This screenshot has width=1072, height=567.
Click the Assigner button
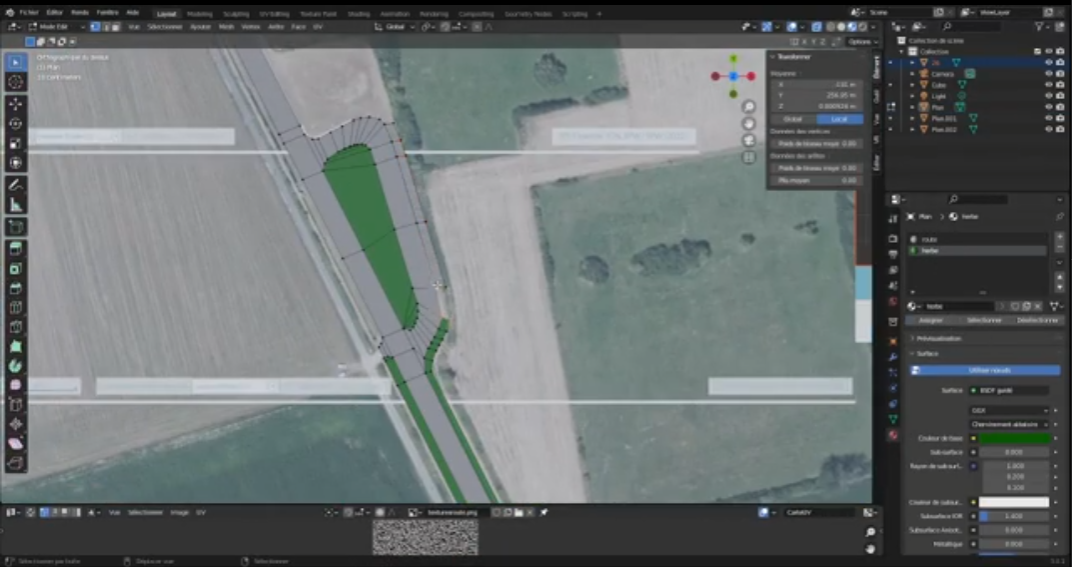click(931, 320)
